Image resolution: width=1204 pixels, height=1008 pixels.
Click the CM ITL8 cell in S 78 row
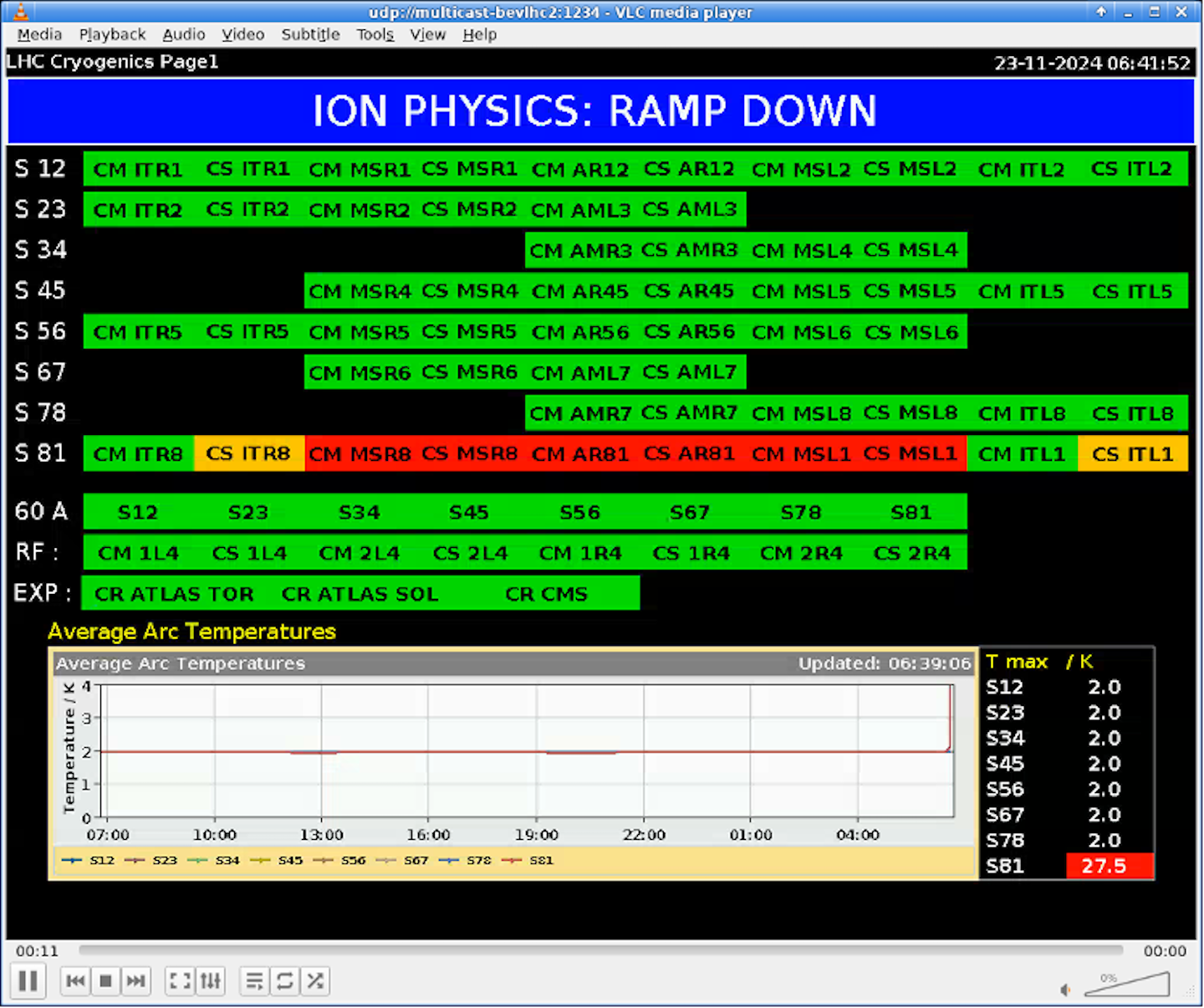[x=1022, y=413]
